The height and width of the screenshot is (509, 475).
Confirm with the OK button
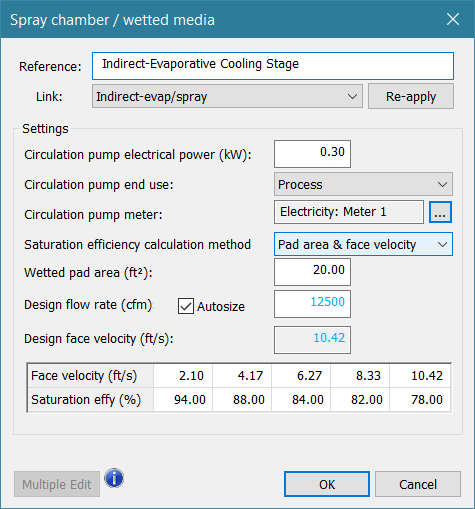327,484
